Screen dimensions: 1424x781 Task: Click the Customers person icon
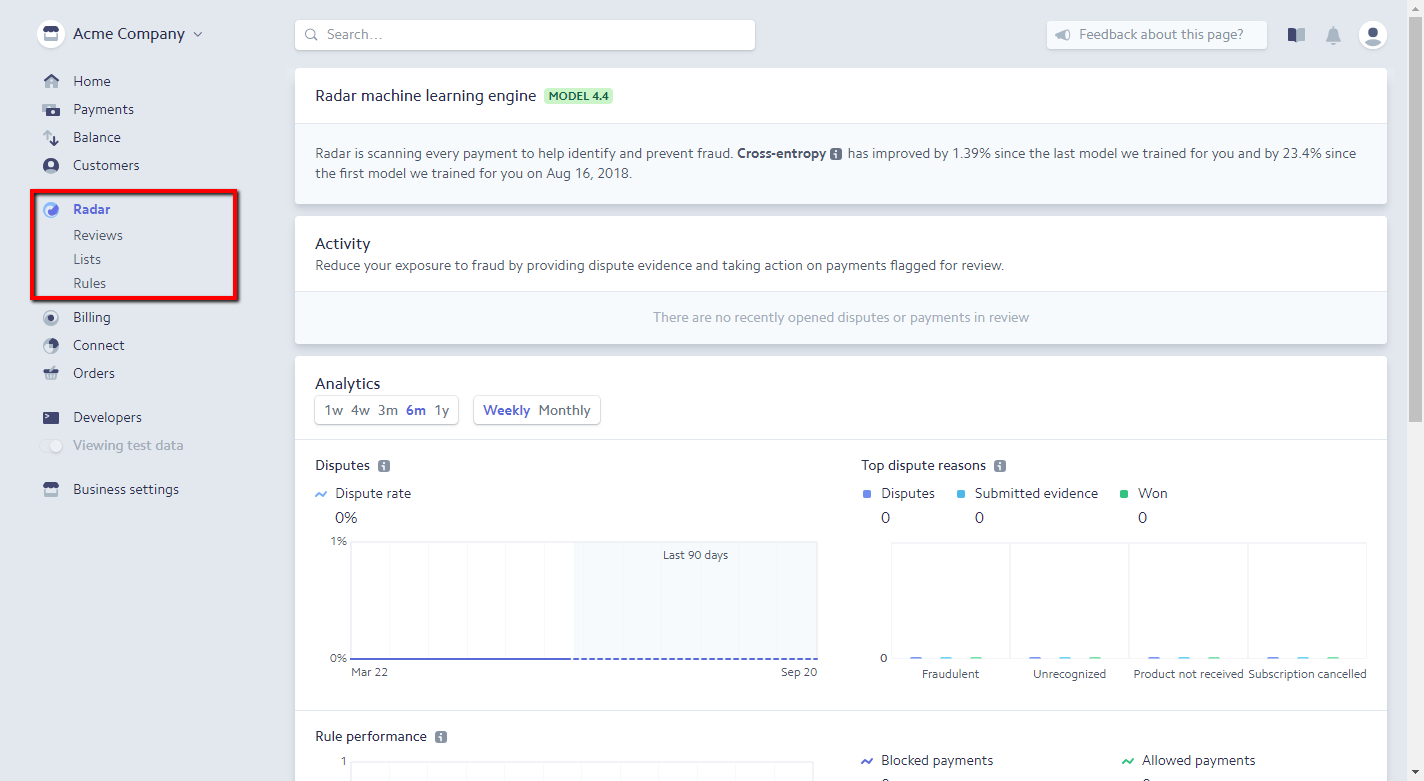51,165
